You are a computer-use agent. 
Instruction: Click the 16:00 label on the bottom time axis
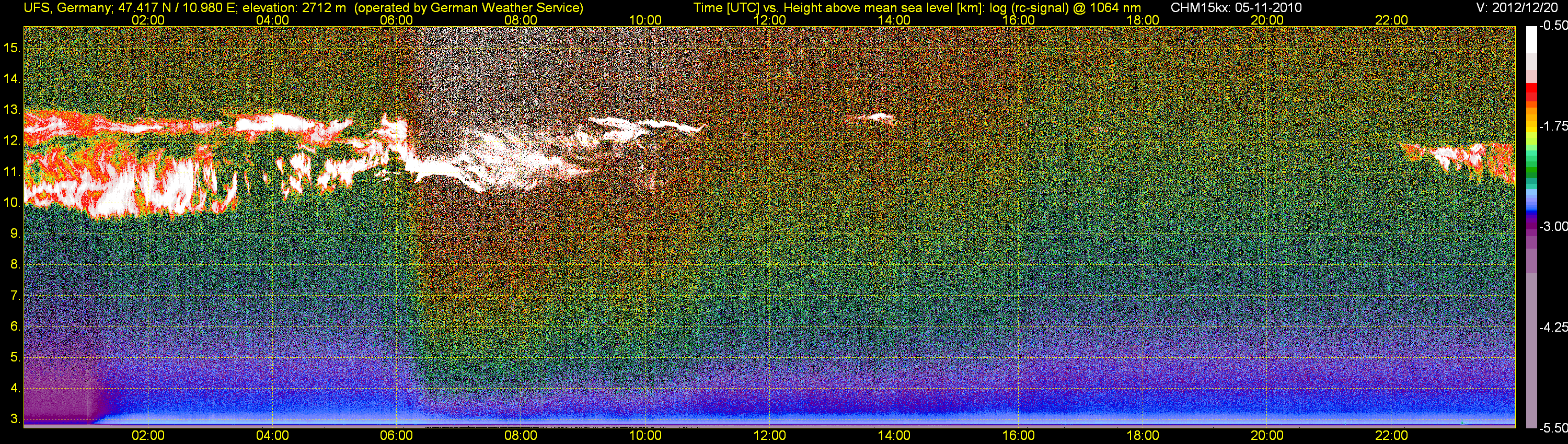1018,436
